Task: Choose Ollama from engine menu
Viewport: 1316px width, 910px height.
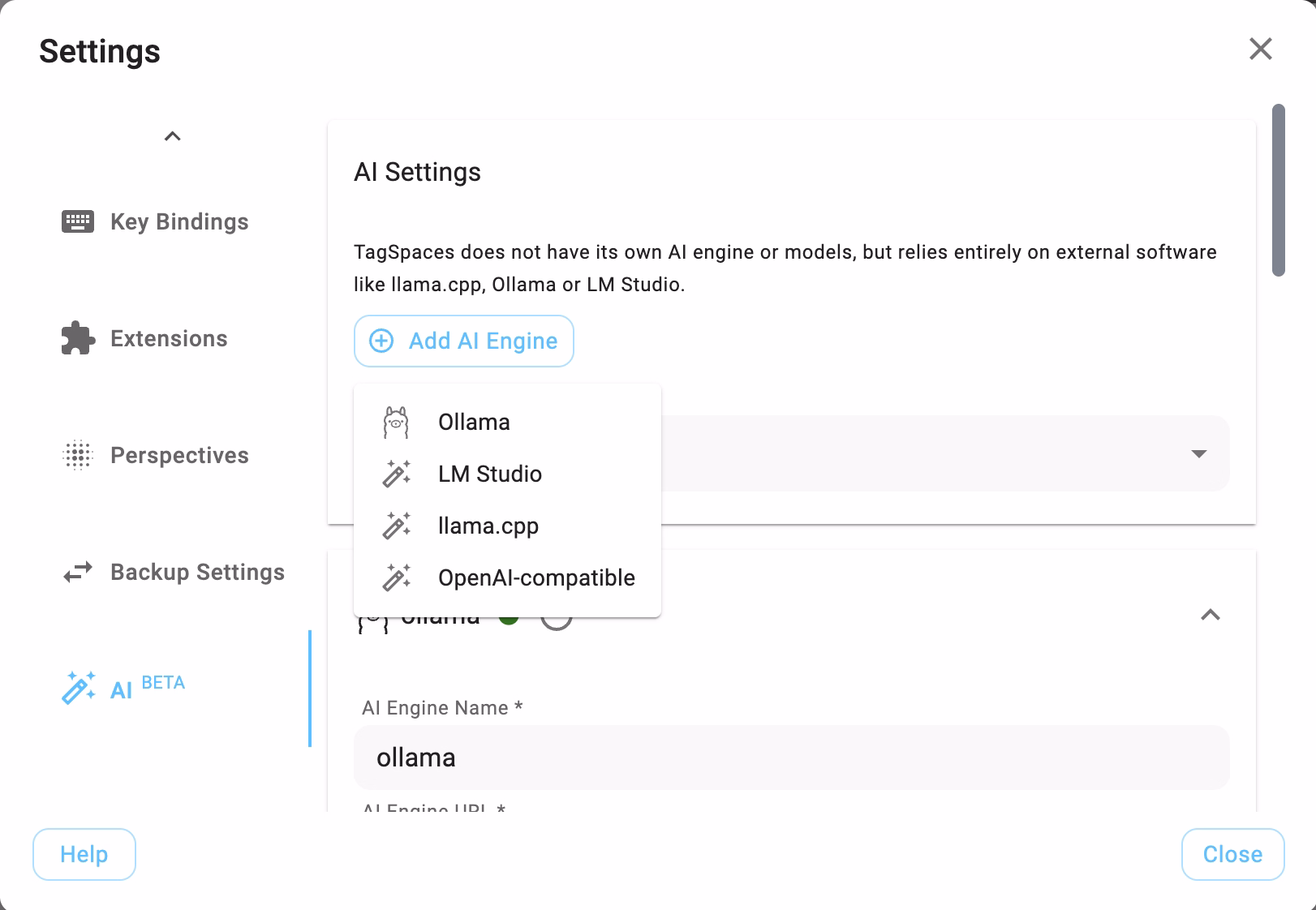Action: 507,422
